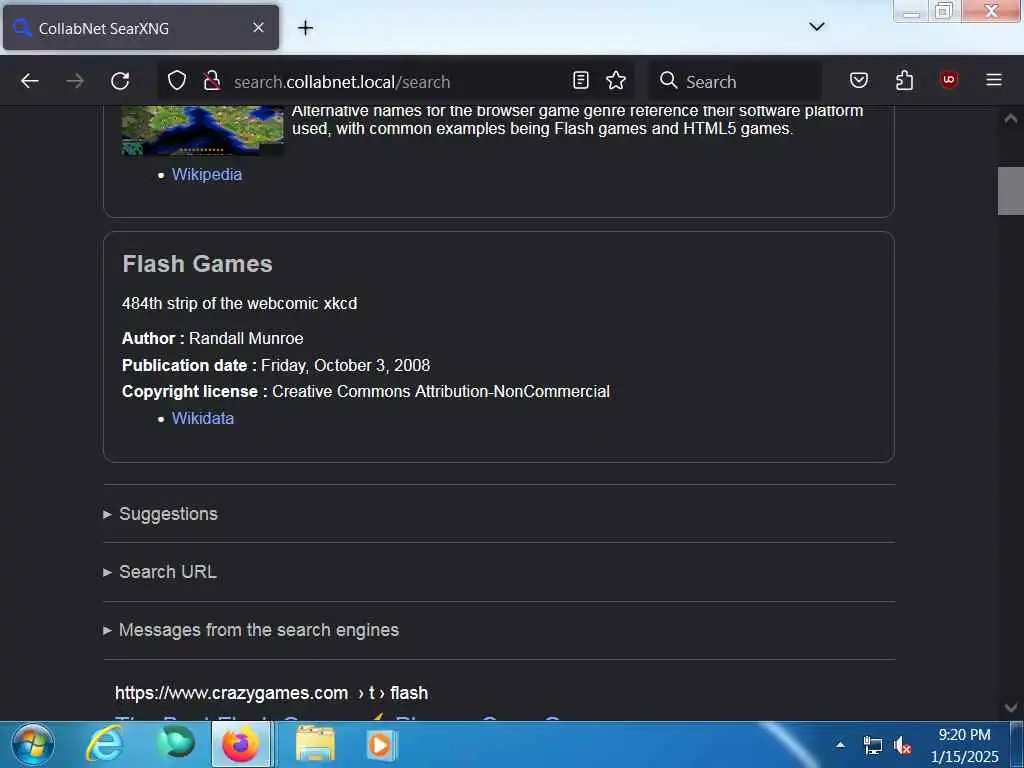Click the muted volume tray icon
The width and height of the screenshot is (1024, 768).
pyautogui.click(x=903, y=745)
